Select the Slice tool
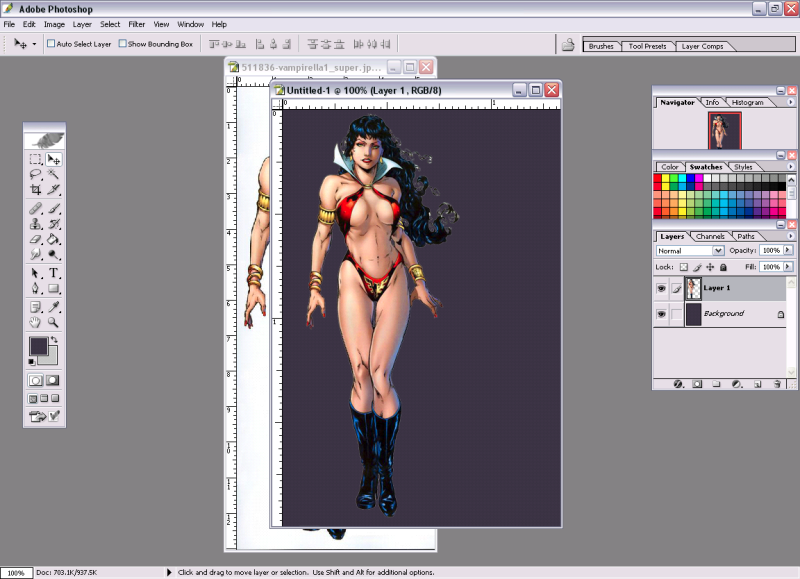Screen dimensions: 800x579 (54, 190)
